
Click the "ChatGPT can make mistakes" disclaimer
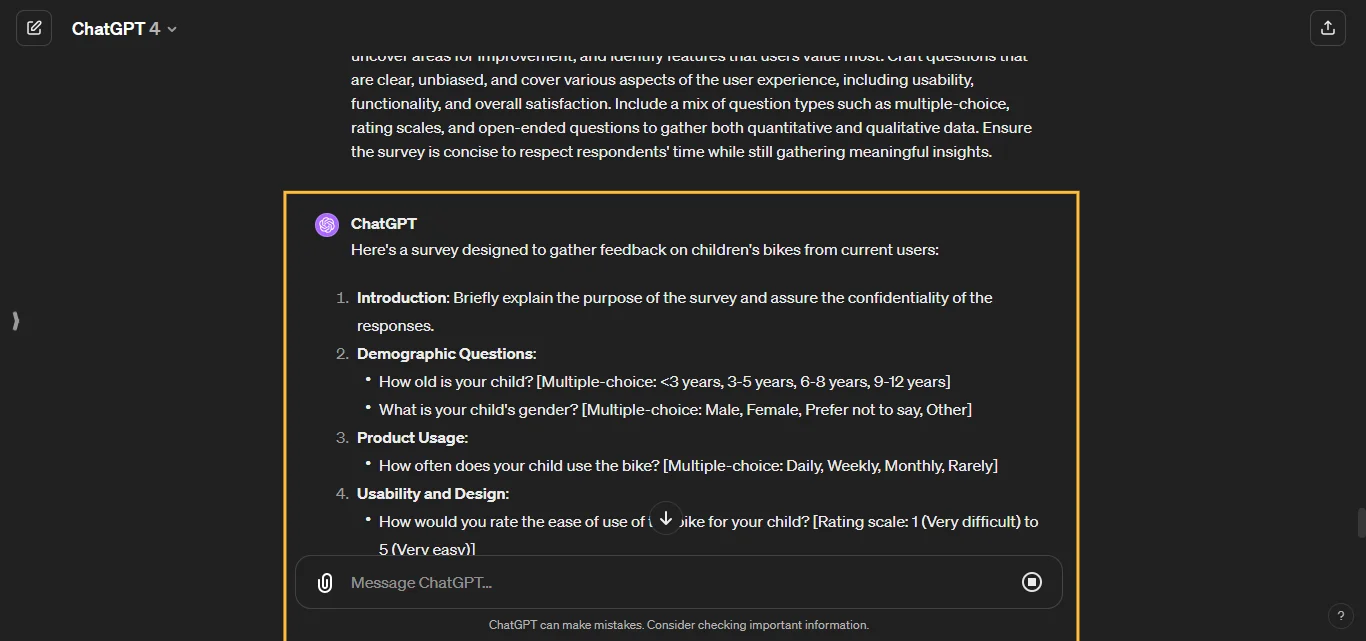[x=679, y=625]
